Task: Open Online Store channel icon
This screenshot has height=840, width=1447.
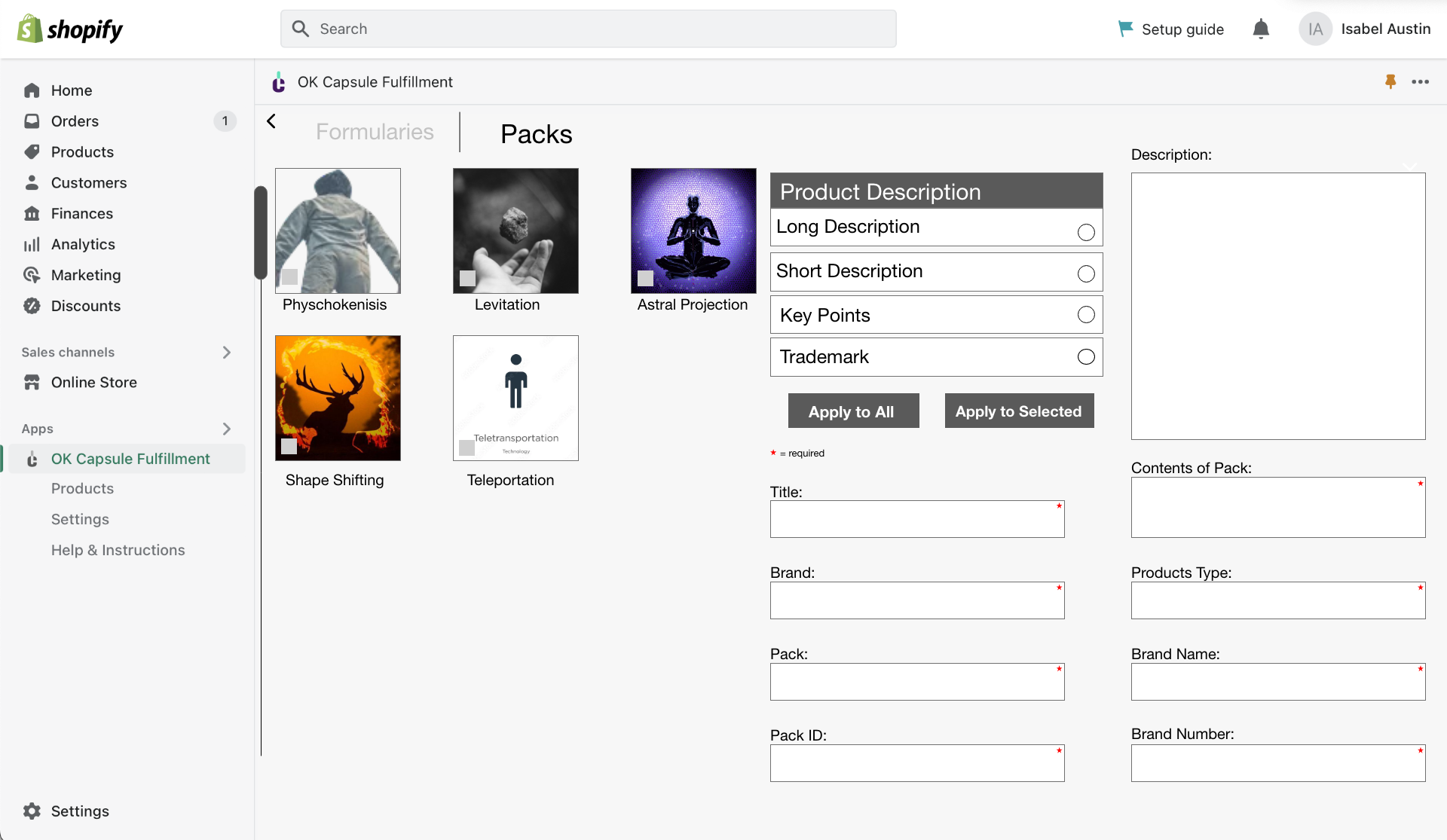Action: [x=32, y=382]
